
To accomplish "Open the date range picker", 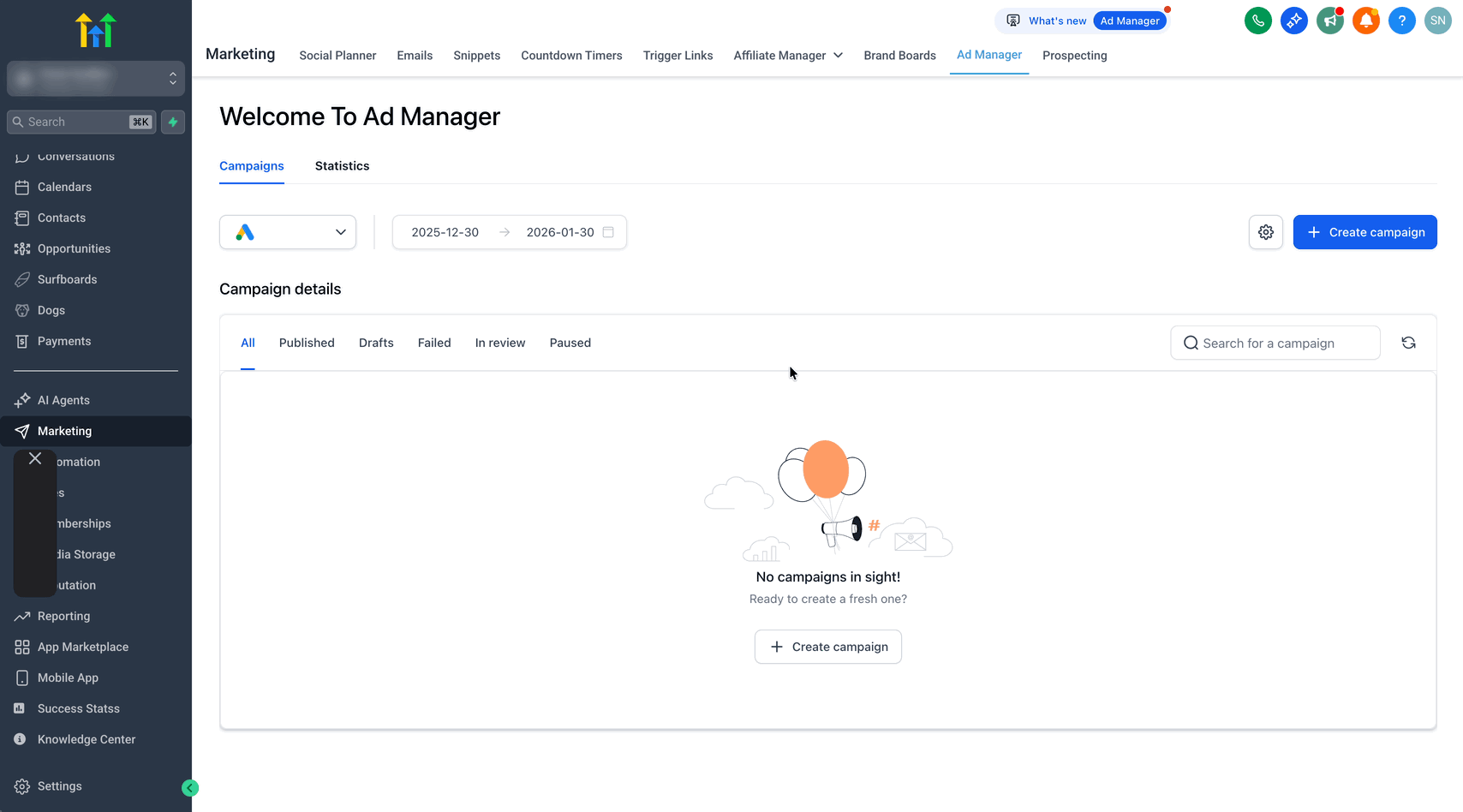I will 510,232.
